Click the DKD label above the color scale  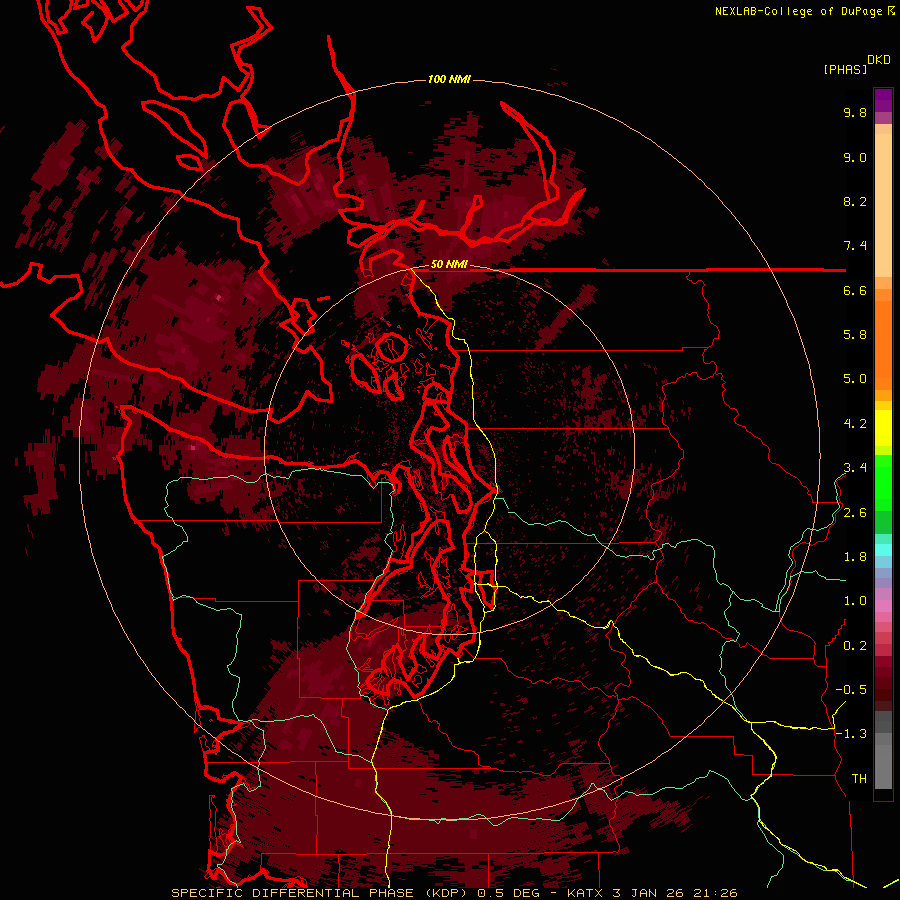click(x=879, y=60)
